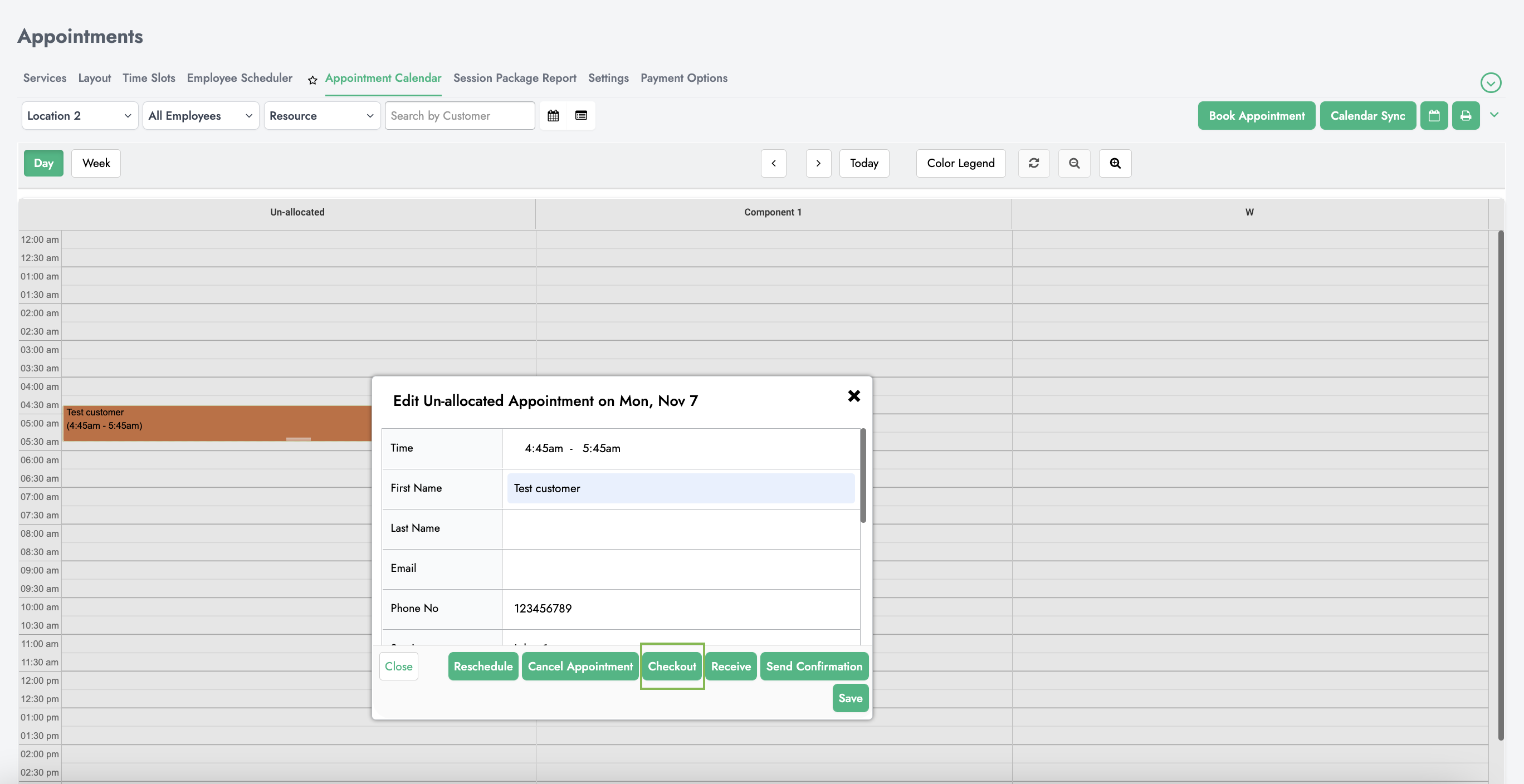1524x784 pixels.
Task: Open the Time Slots tab
Action: coord(149,78)
